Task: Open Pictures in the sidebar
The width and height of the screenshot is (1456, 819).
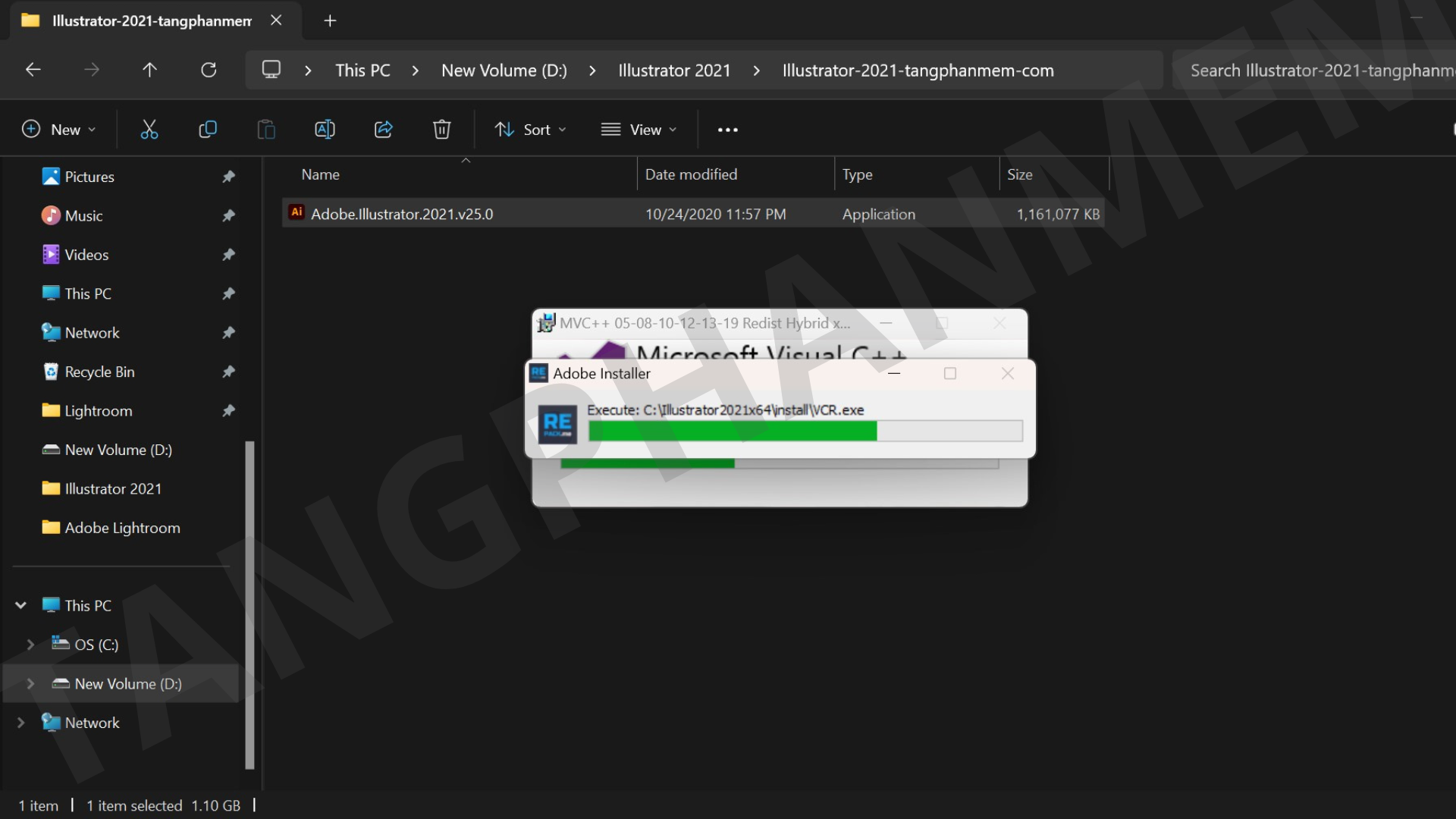Action: click(89, 177)
